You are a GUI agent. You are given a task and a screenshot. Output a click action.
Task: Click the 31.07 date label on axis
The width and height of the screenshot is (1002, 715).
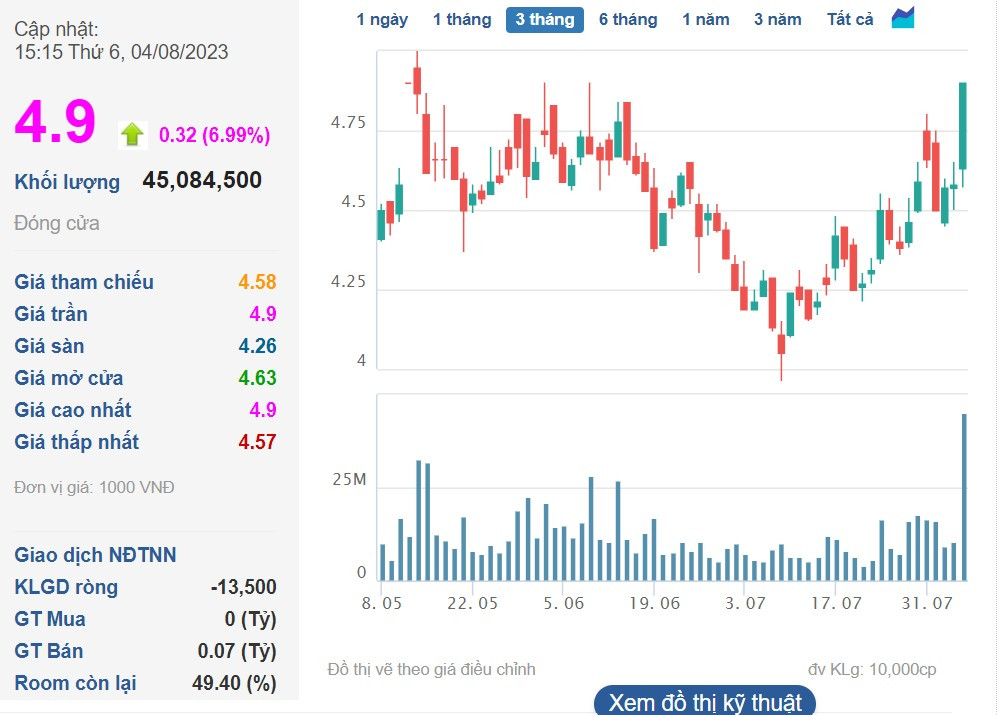[x=927, y=603]
